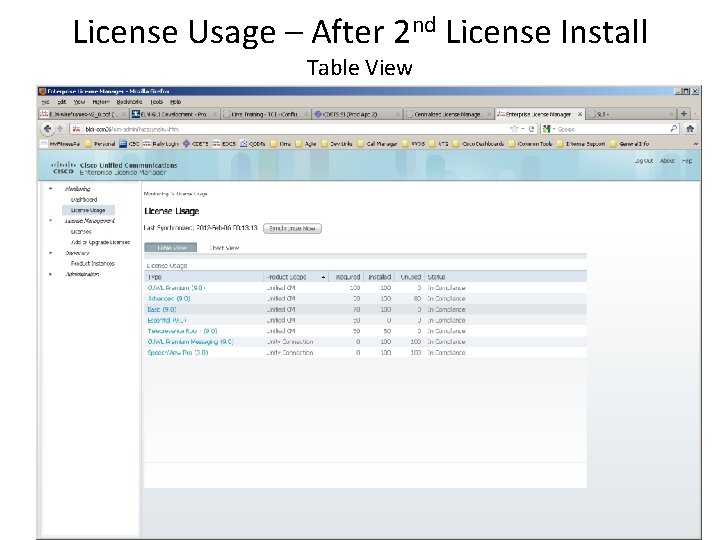
Task: Open Dashboard in the sidebar
Action: 84,200
